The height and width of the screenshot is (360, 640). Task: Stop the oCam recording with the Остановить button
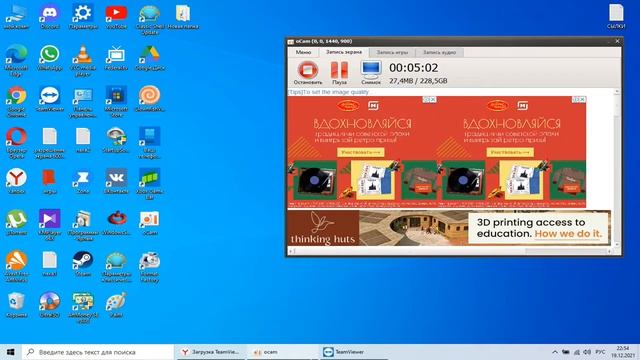pos(308,73)
